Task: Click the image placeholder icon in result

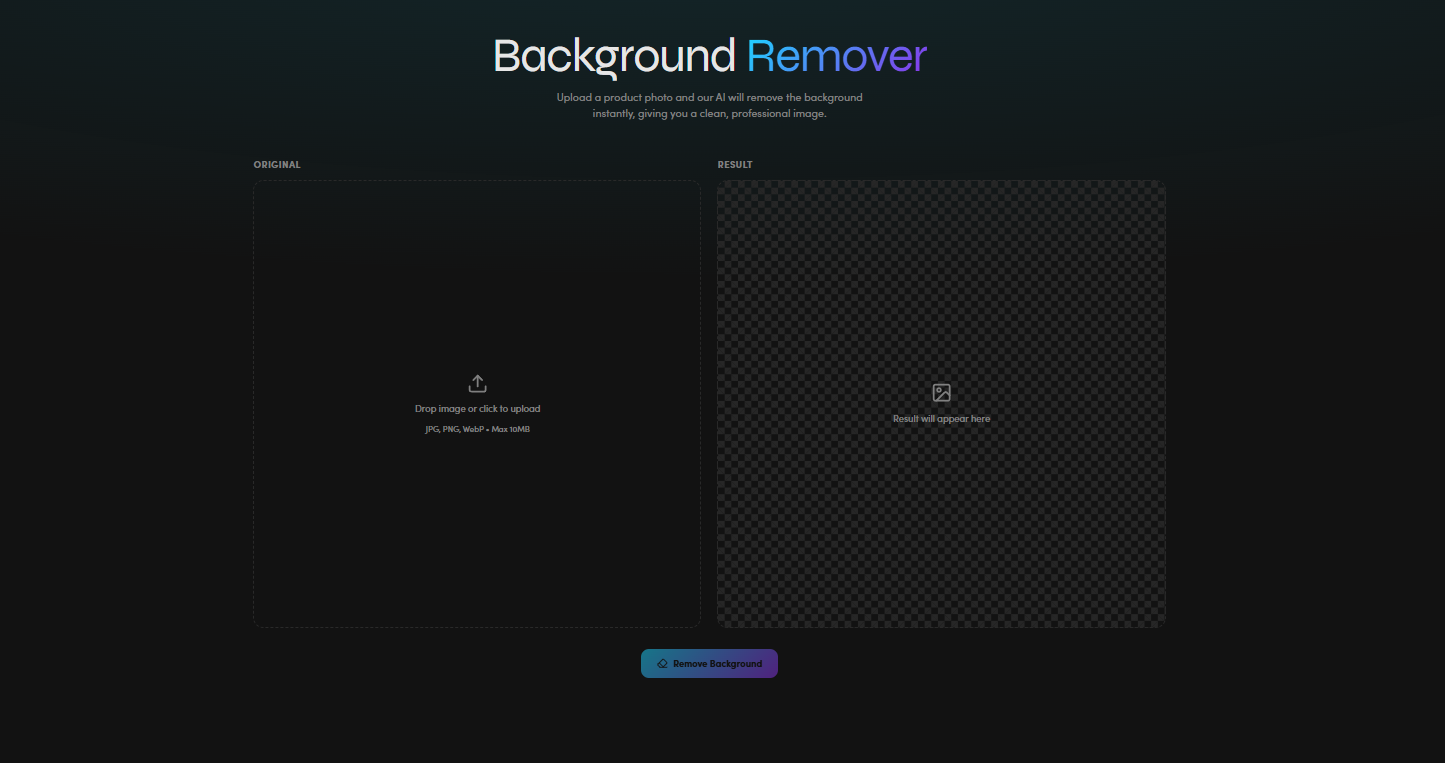Action: tap(941, 393)
